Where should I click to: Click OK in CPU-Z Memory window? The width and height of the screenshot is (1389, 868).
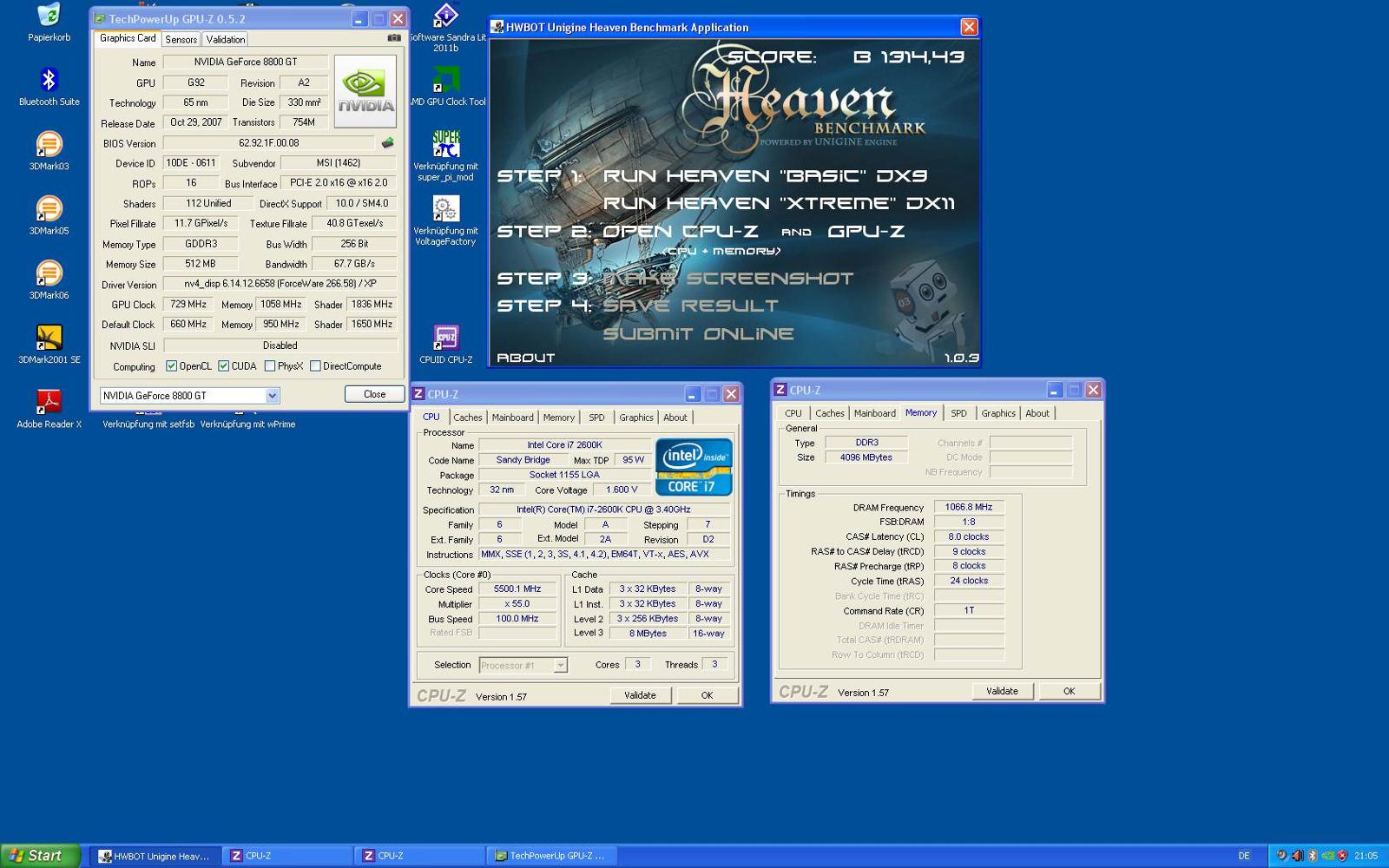click(x=1069, y=691)
